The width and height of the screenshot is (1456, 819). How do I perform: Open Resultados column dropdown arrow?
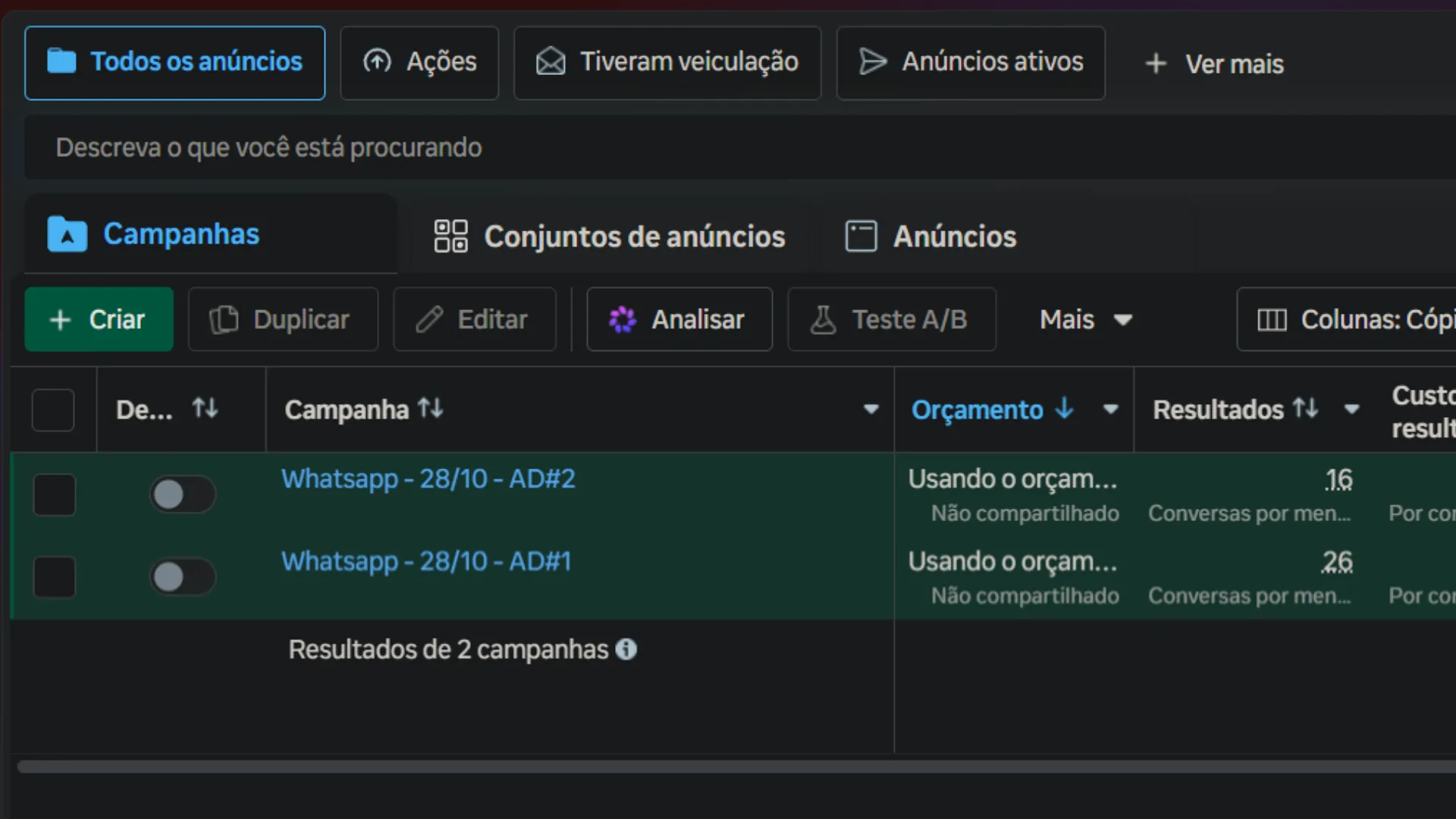click(1351, 409)
